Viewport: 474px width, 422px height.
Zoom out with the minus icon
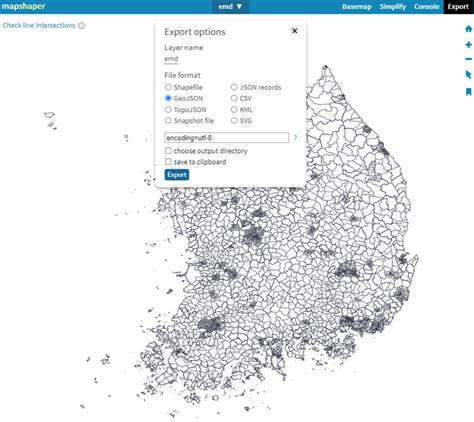(x=468, y=59)
